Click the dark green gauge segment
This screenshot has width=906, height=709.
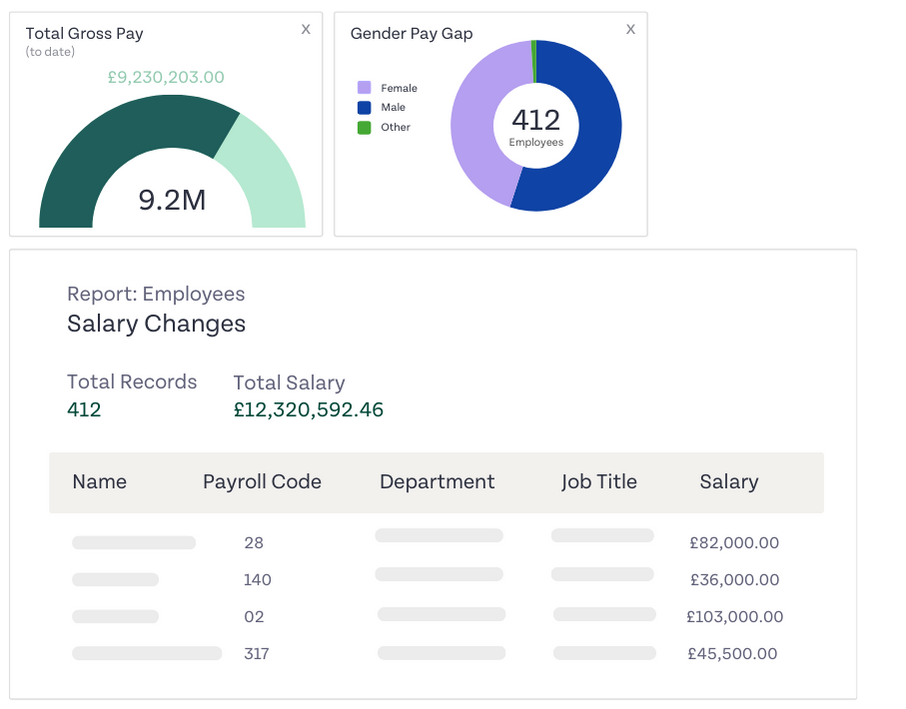click(x=110, y=150)
